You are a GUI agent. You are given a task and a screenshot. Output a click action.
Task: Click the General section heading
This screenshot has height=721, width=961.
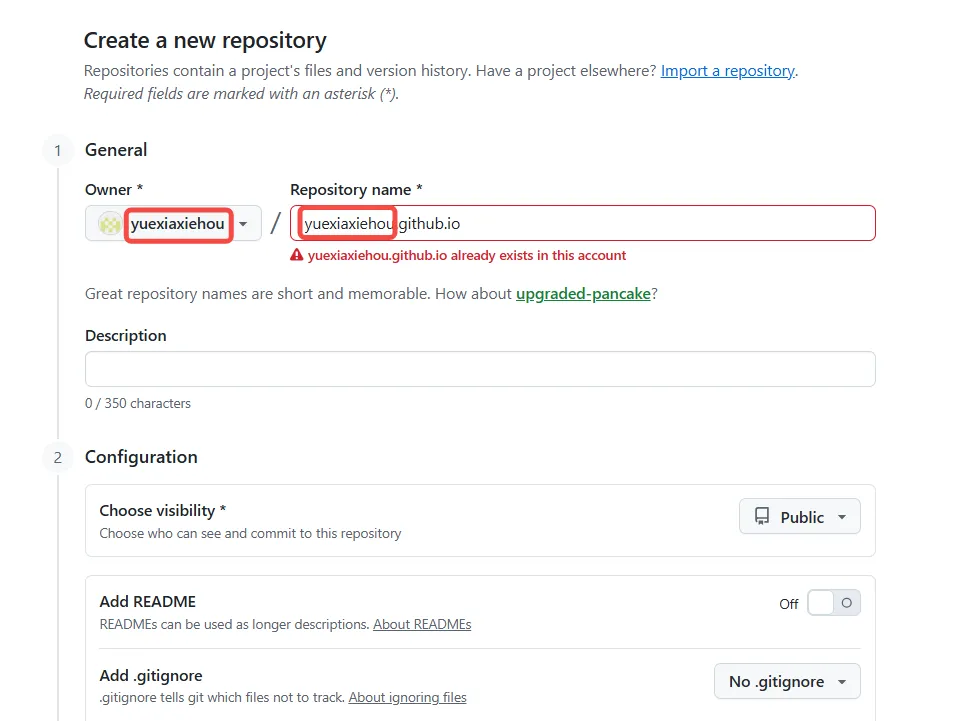pyautogui.click(x=116, y=150)
